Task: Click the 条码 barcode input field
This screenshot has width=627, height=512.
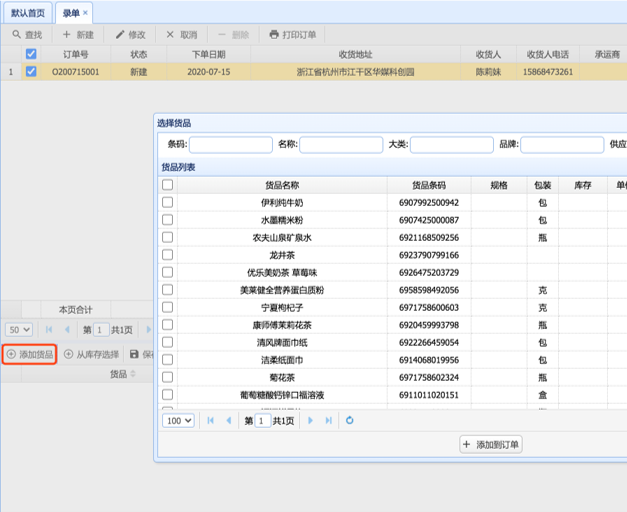Action: click(231, 144)
